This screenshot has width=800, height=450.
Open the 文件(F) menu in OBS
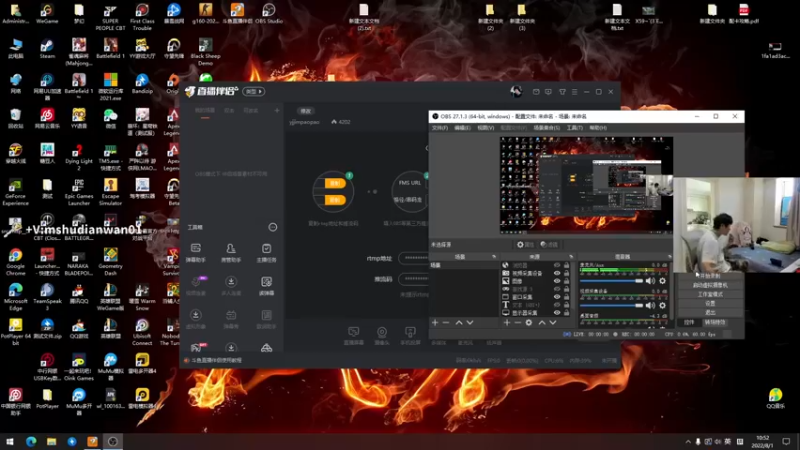coord(440,128)
